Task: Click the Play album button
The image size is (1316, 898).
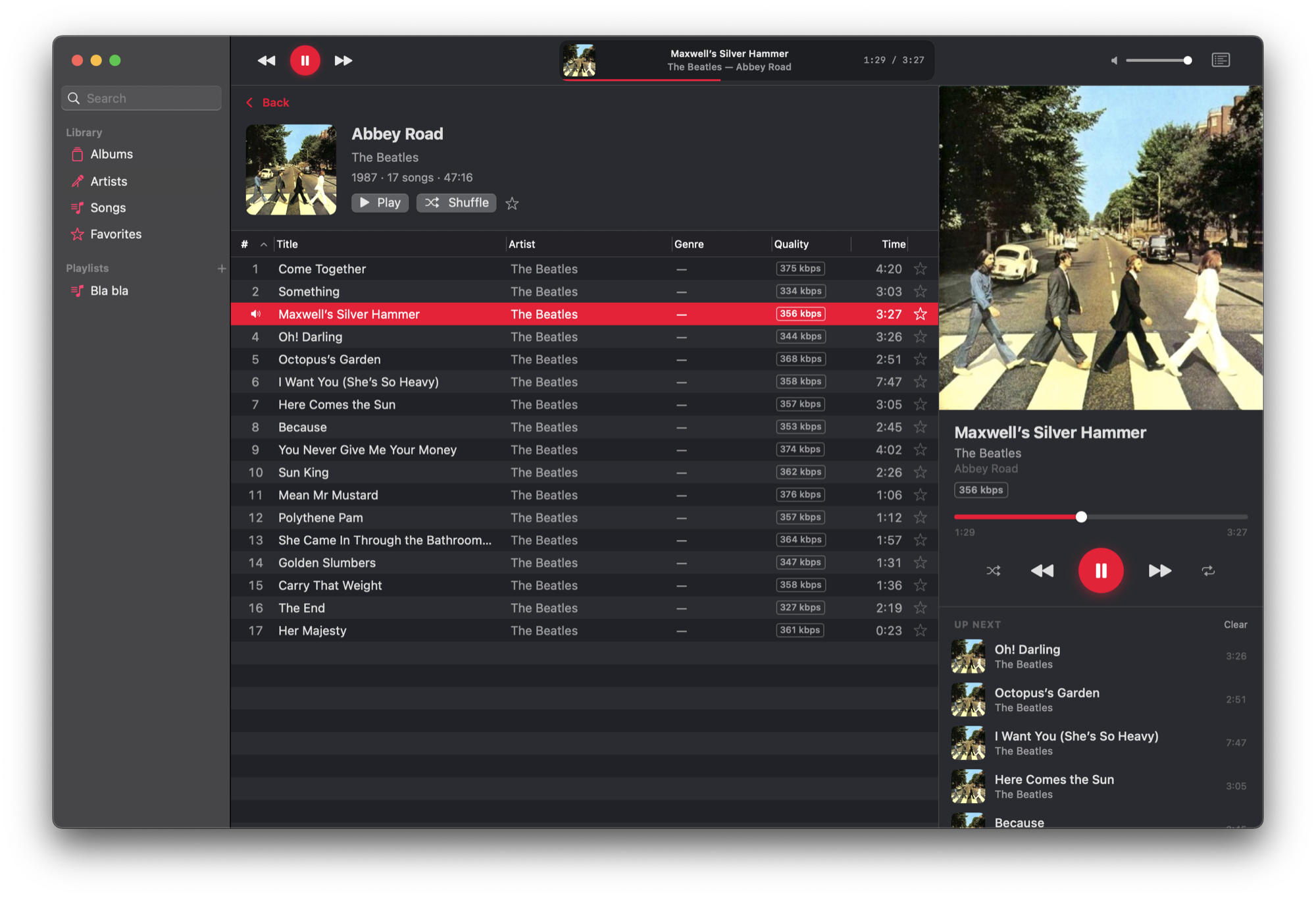Action: click(380, 203)
